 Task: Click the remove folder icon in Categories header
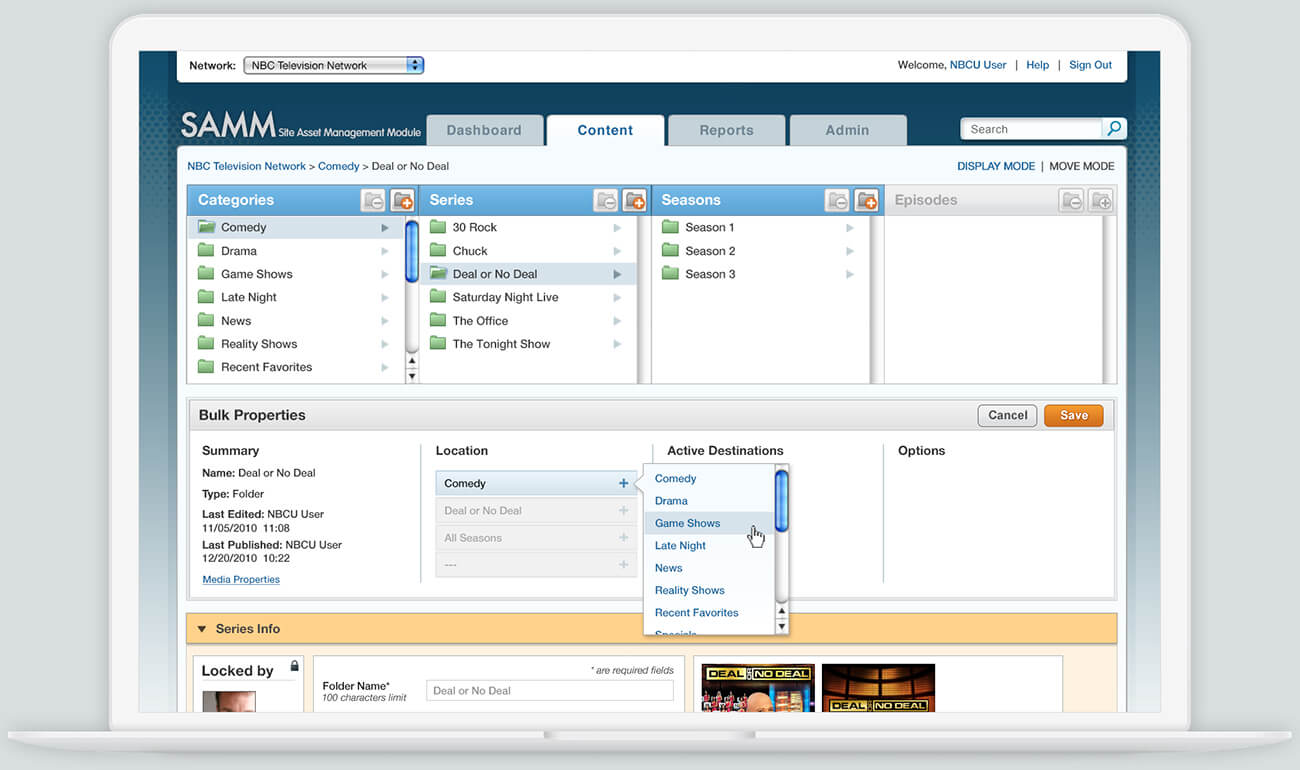pos(373,201)
